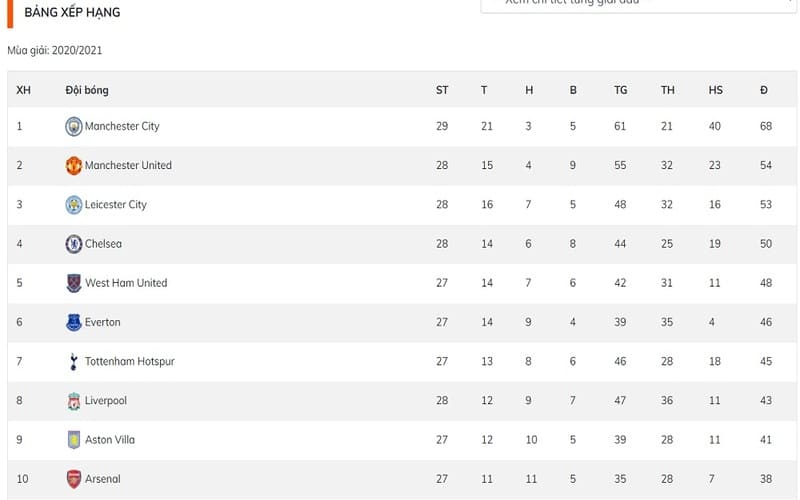Click the Liverpool club crest

point(73,401)
